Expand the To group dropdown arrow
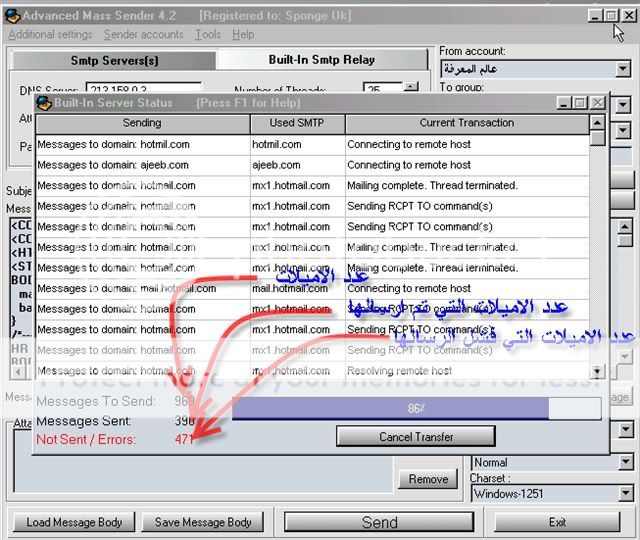Viewport: 640px width, 540px height. point(623,105)
